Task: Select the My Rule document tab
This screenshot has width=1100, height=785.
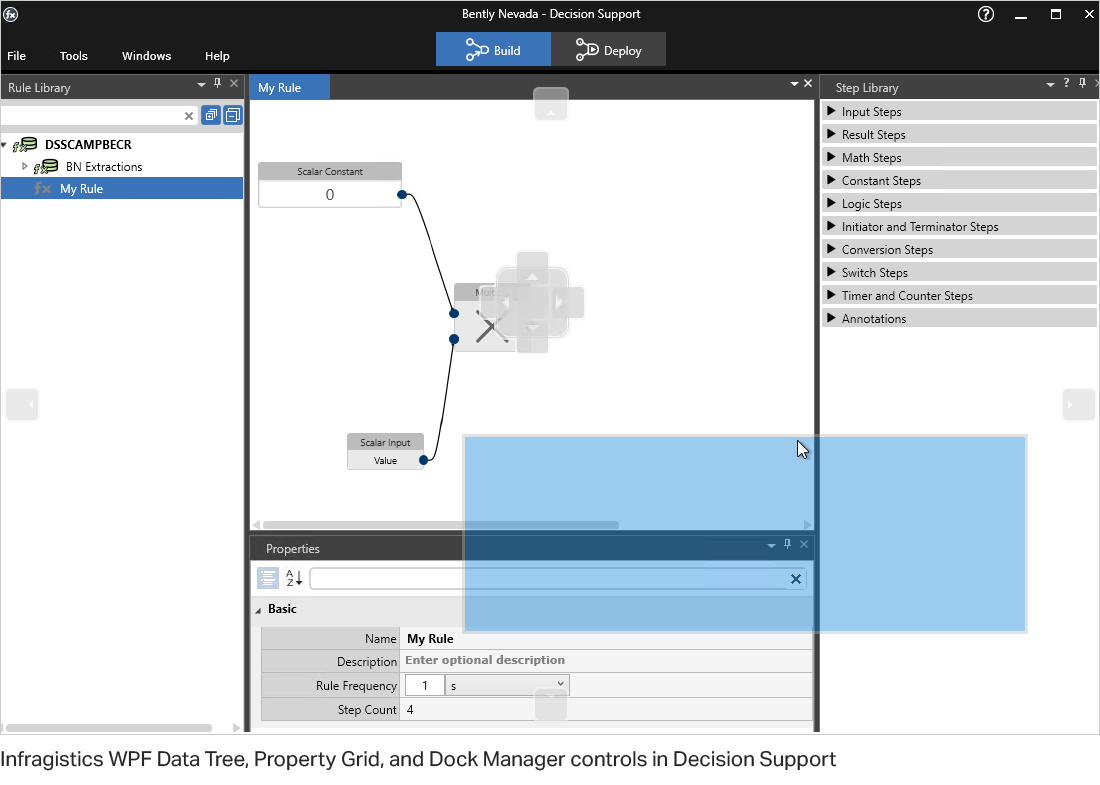Action: tap(289, 88)
